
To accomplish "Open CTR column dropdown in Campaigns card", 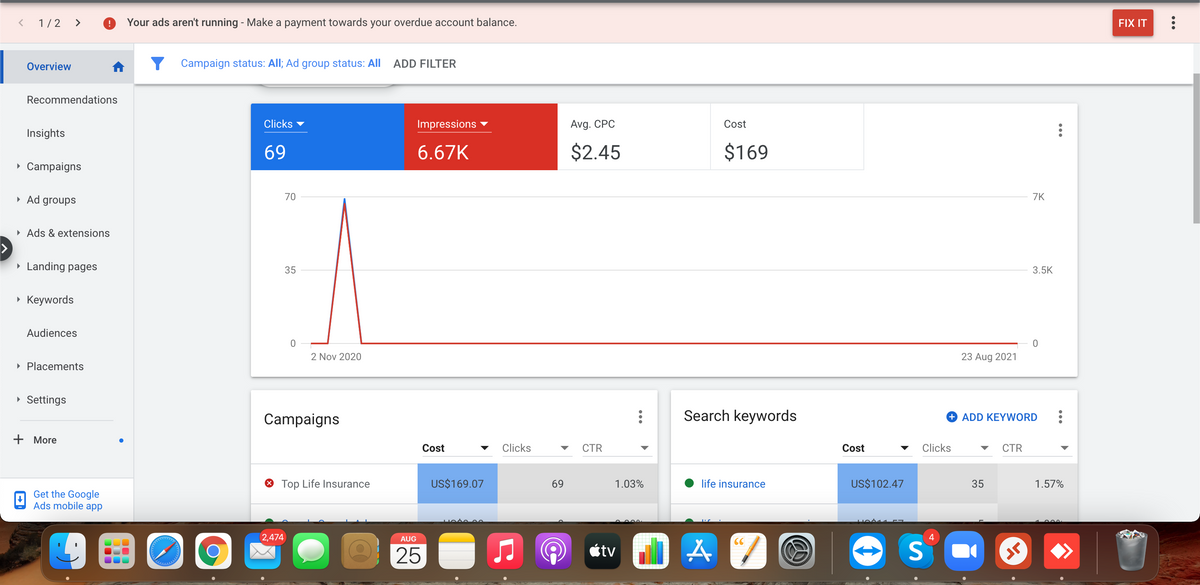I will (x=645, y=448).
